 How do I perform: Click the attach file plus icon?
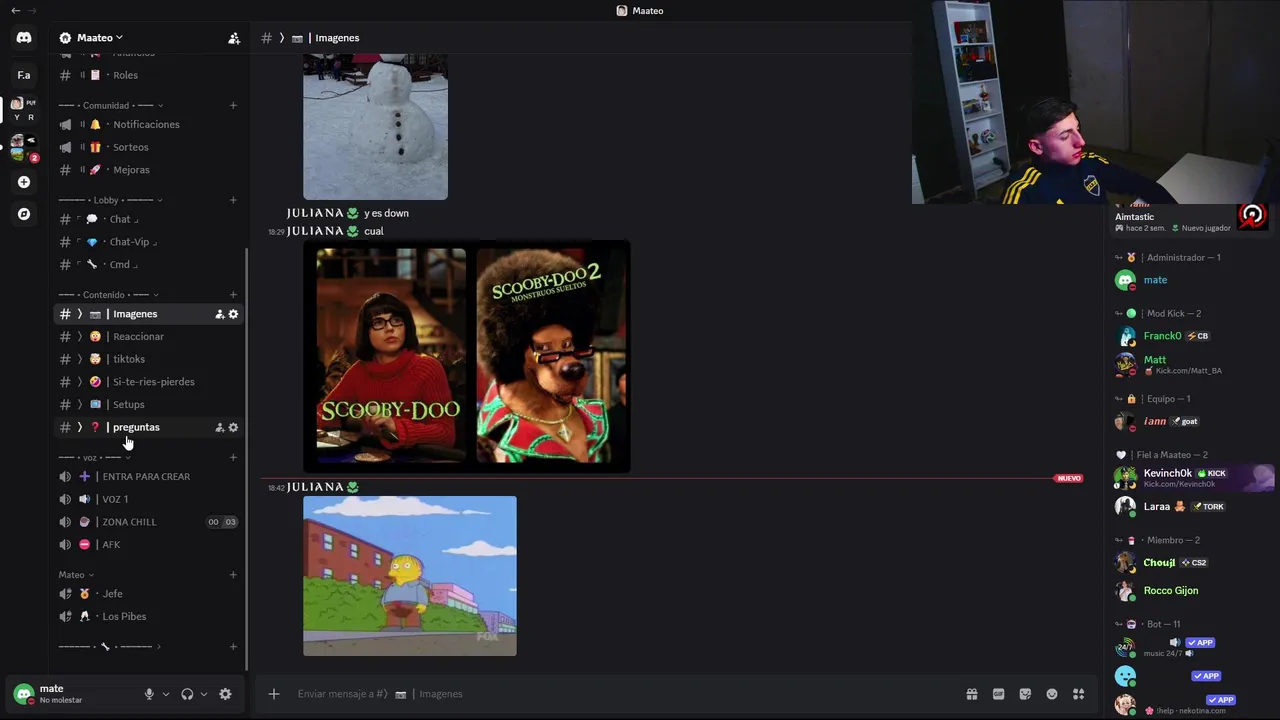coord(273,694)
